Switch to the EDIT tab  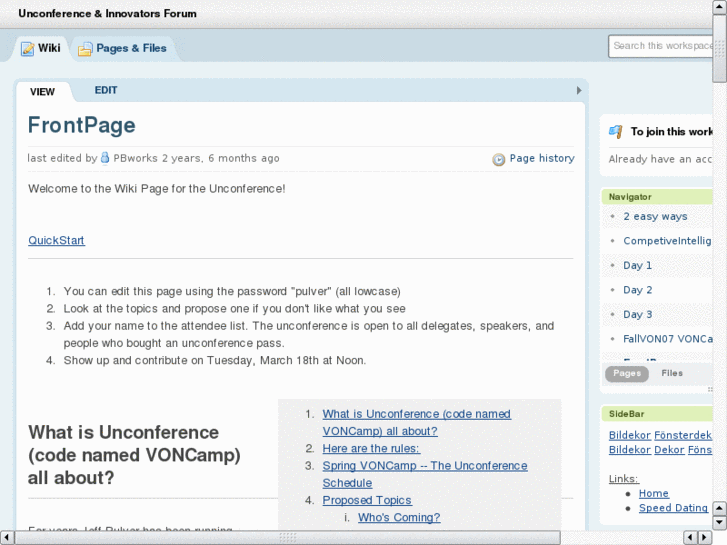(x=106, y=91)
